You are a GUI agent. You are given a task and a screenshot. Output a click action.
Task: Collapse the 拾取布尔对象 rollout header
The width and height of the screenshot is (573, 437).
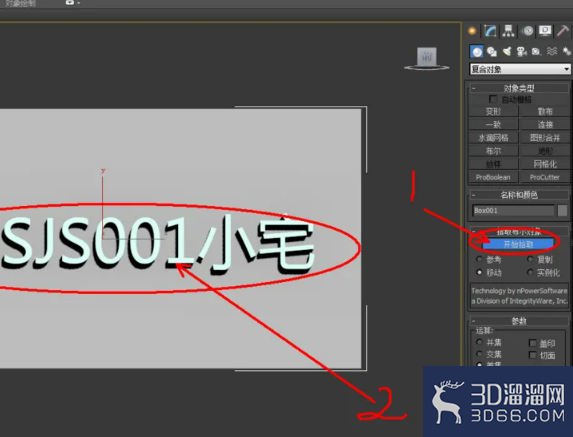coord(519,232)
